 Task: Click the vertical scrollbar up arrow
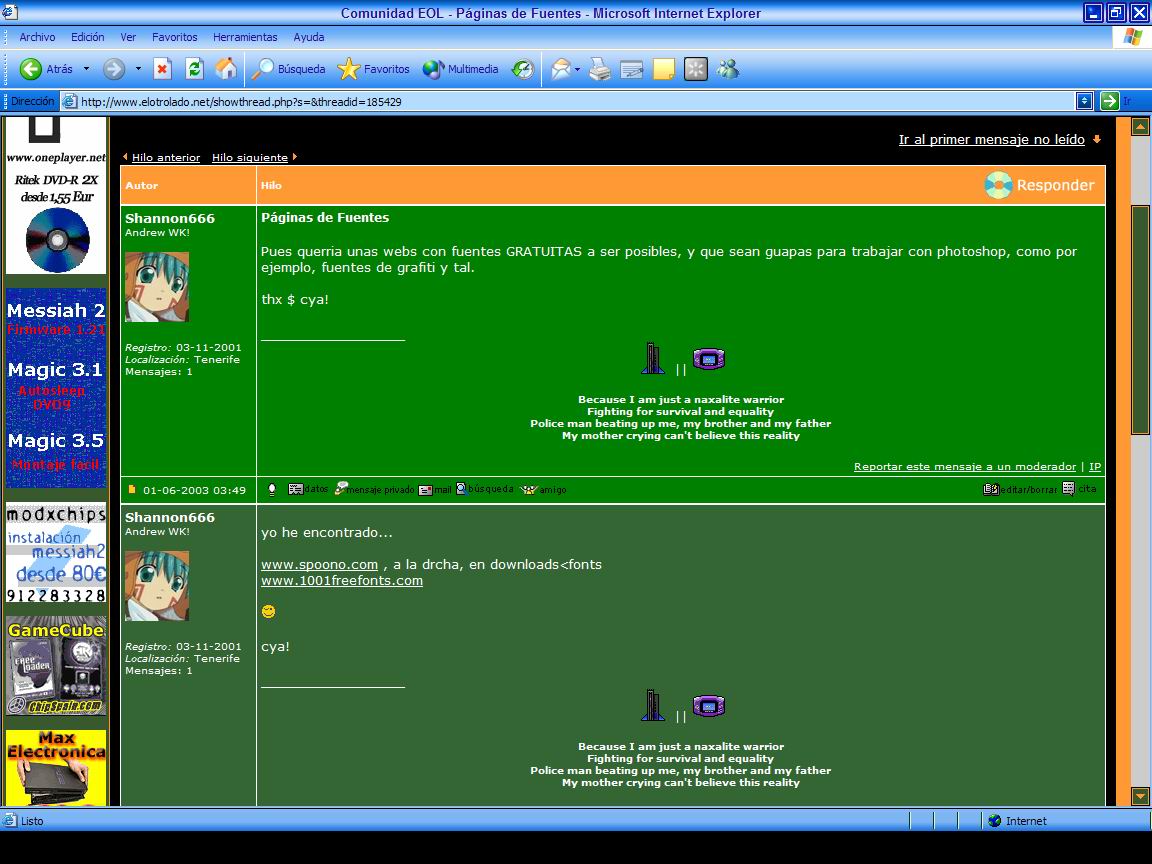coord(1140,126)
